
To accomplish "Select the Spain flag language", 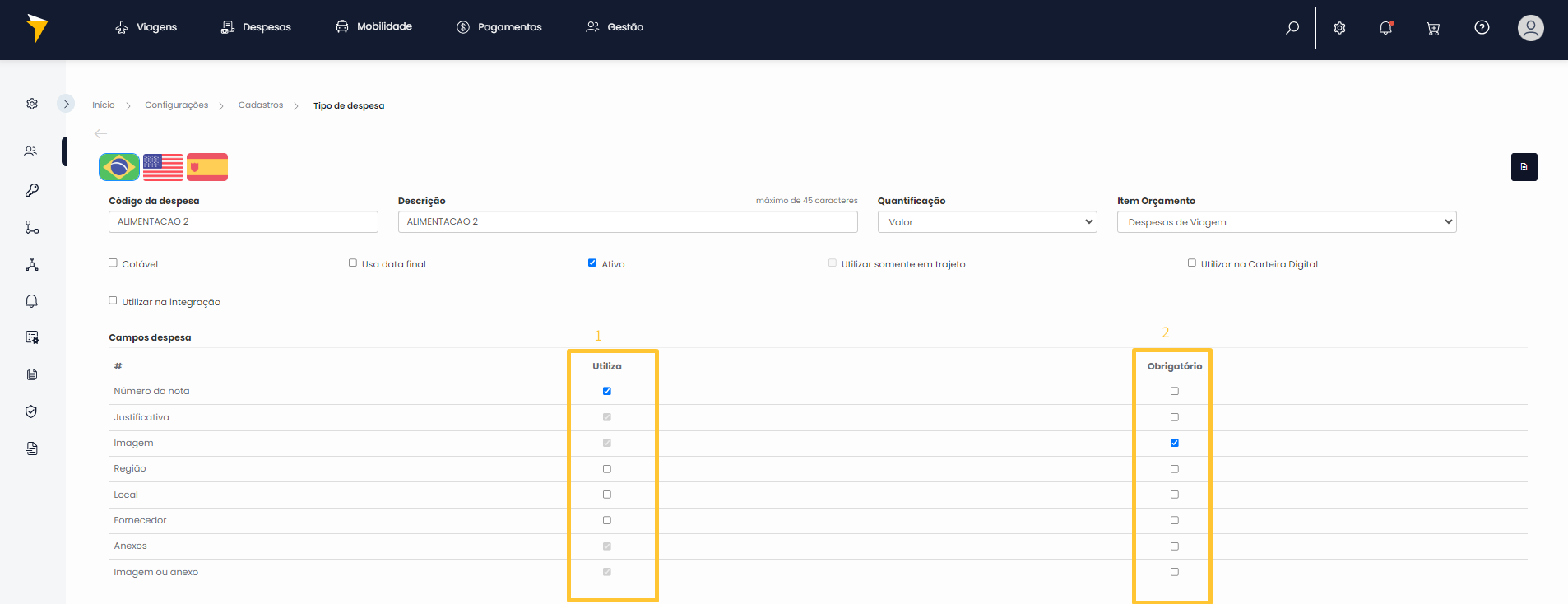I will (x=207, y=167).
